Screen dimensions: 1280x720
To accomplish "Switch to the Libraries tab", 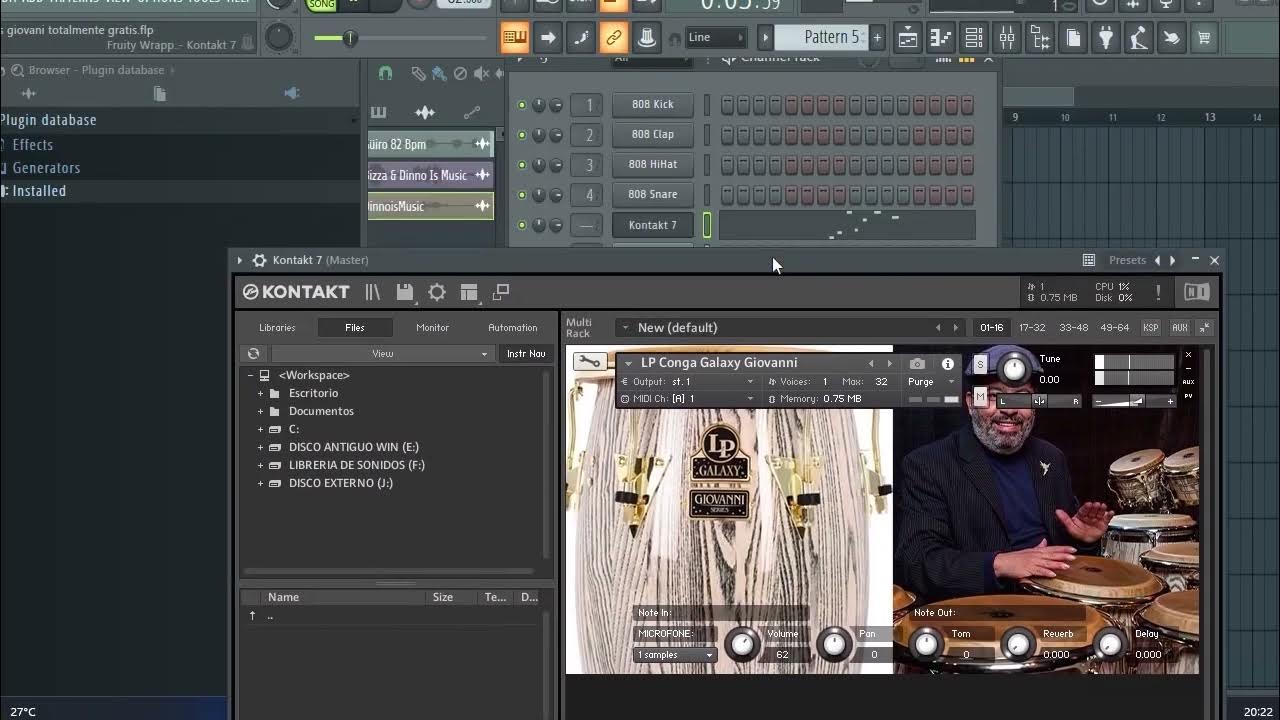I will (277, 327).
